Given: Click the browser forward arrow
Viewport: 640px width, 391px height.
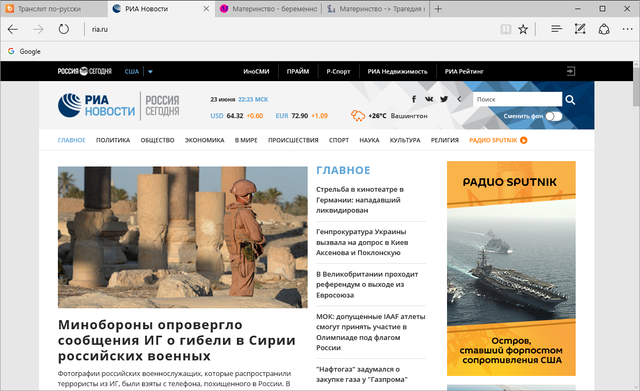Looking at the screenshot, I should click(38, 29).
